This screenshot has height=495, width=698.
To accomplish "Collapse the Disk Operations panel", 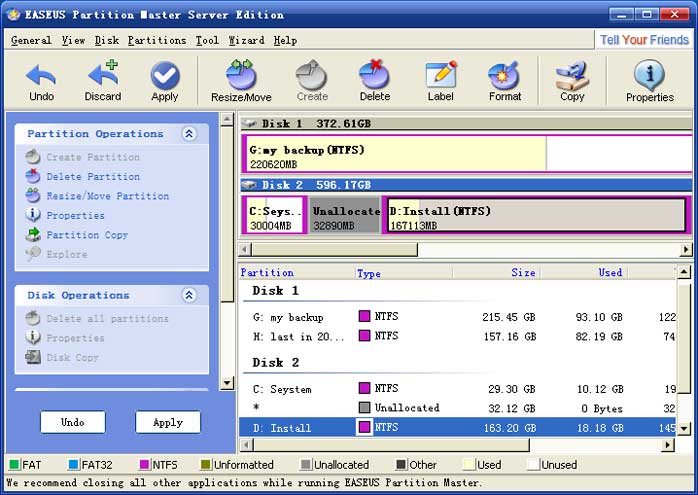I will point(189,295).
